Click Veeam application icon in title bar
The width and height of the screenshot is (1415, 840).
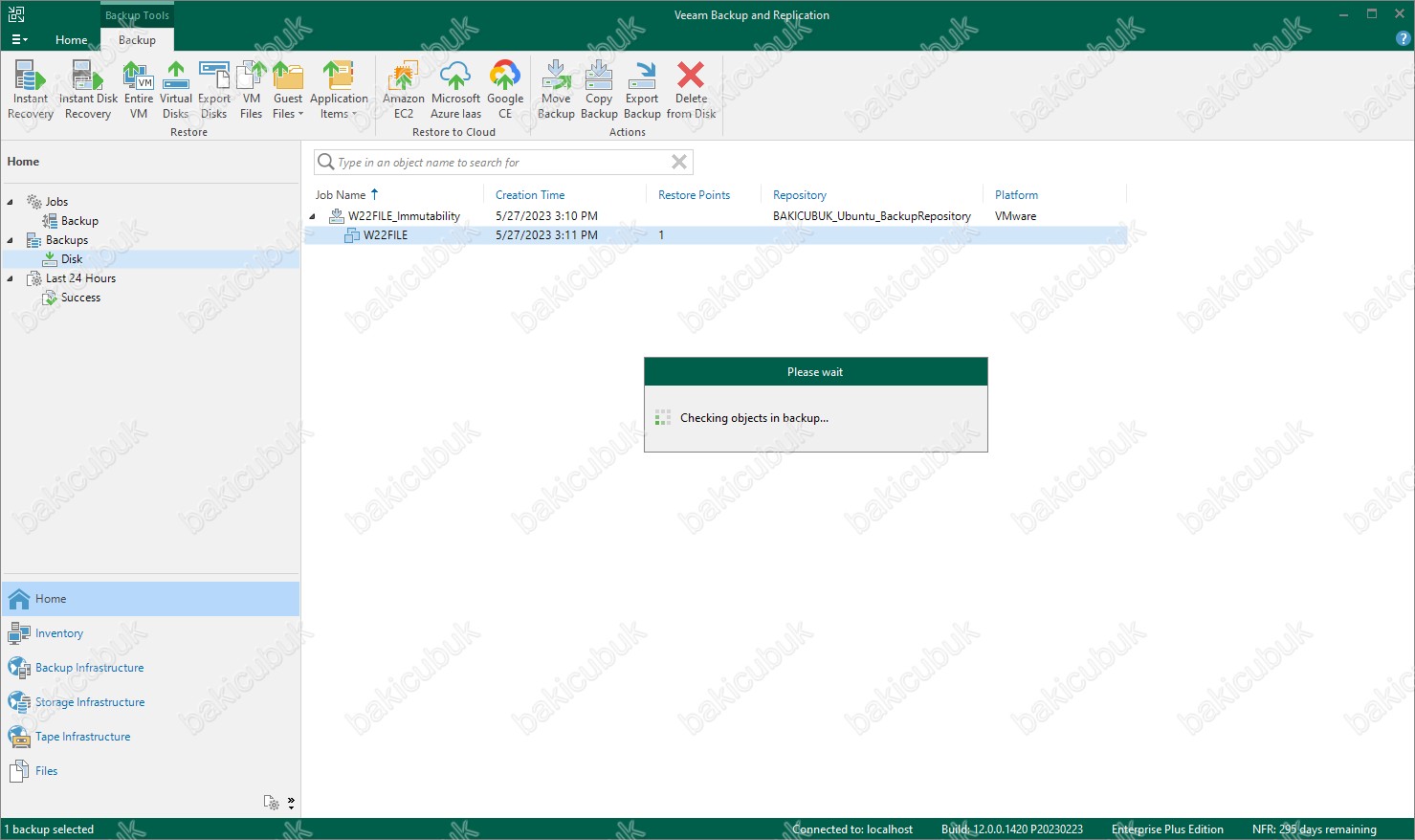16,14
